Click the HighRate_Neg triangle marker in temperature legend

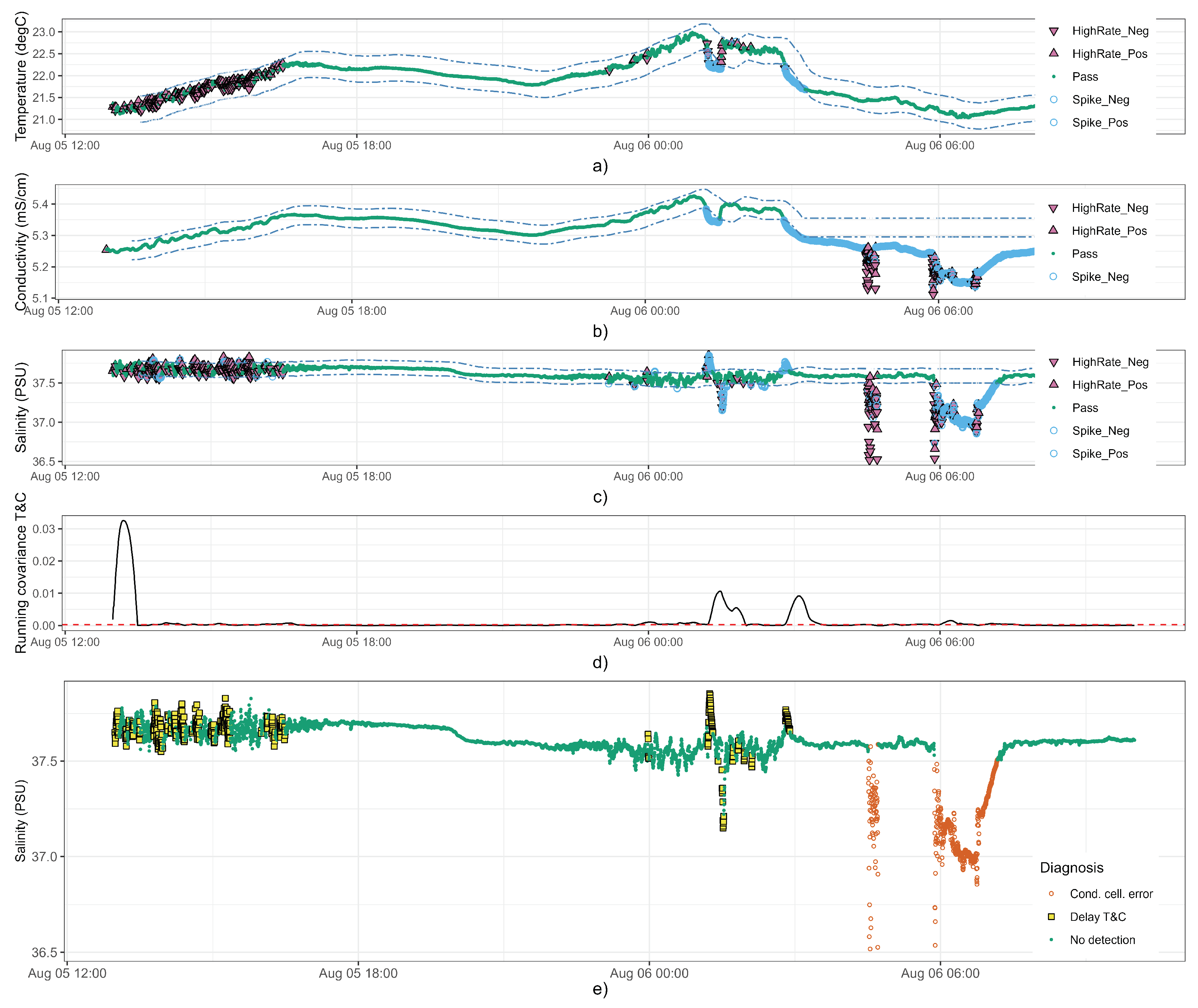pos(1053,31)
